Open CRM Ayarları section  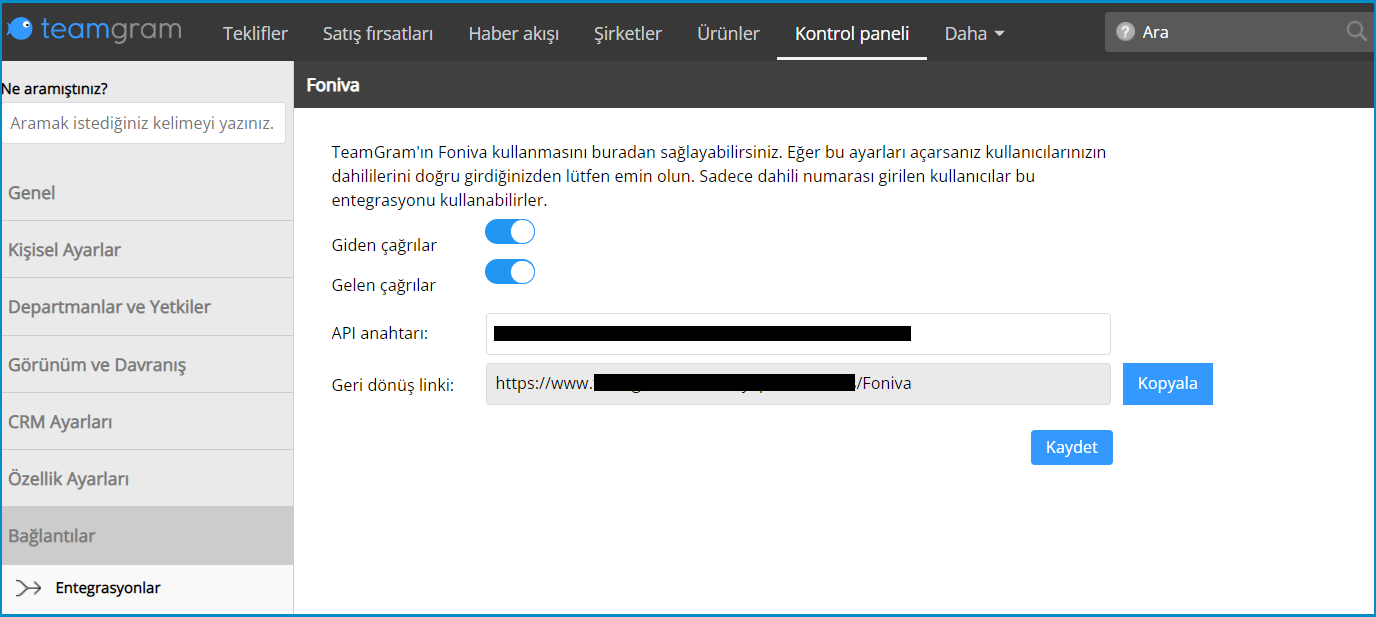[146, 421]
